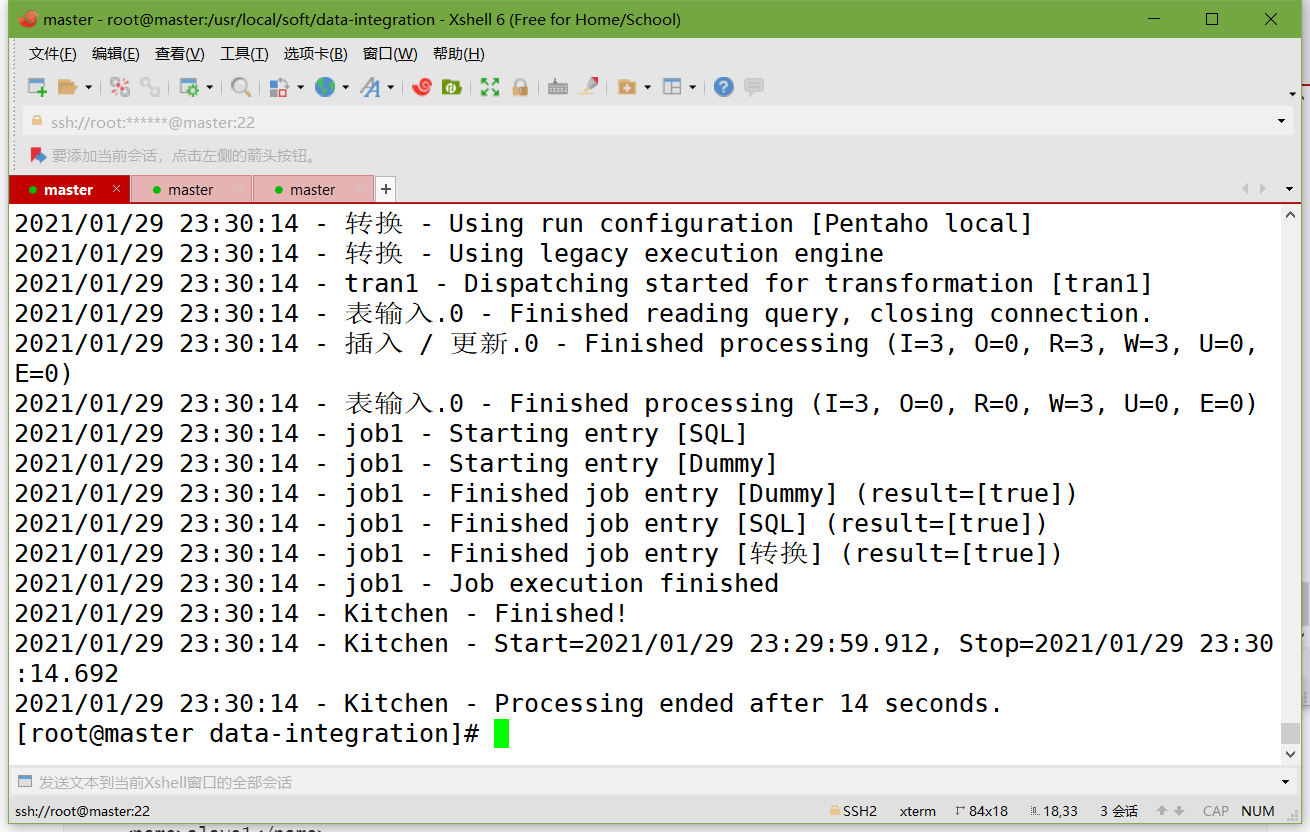Launch Xftp with the red swirl icon
Image resolution: width=1310 pixels, height=832 pixels.
tap(422, 87)
